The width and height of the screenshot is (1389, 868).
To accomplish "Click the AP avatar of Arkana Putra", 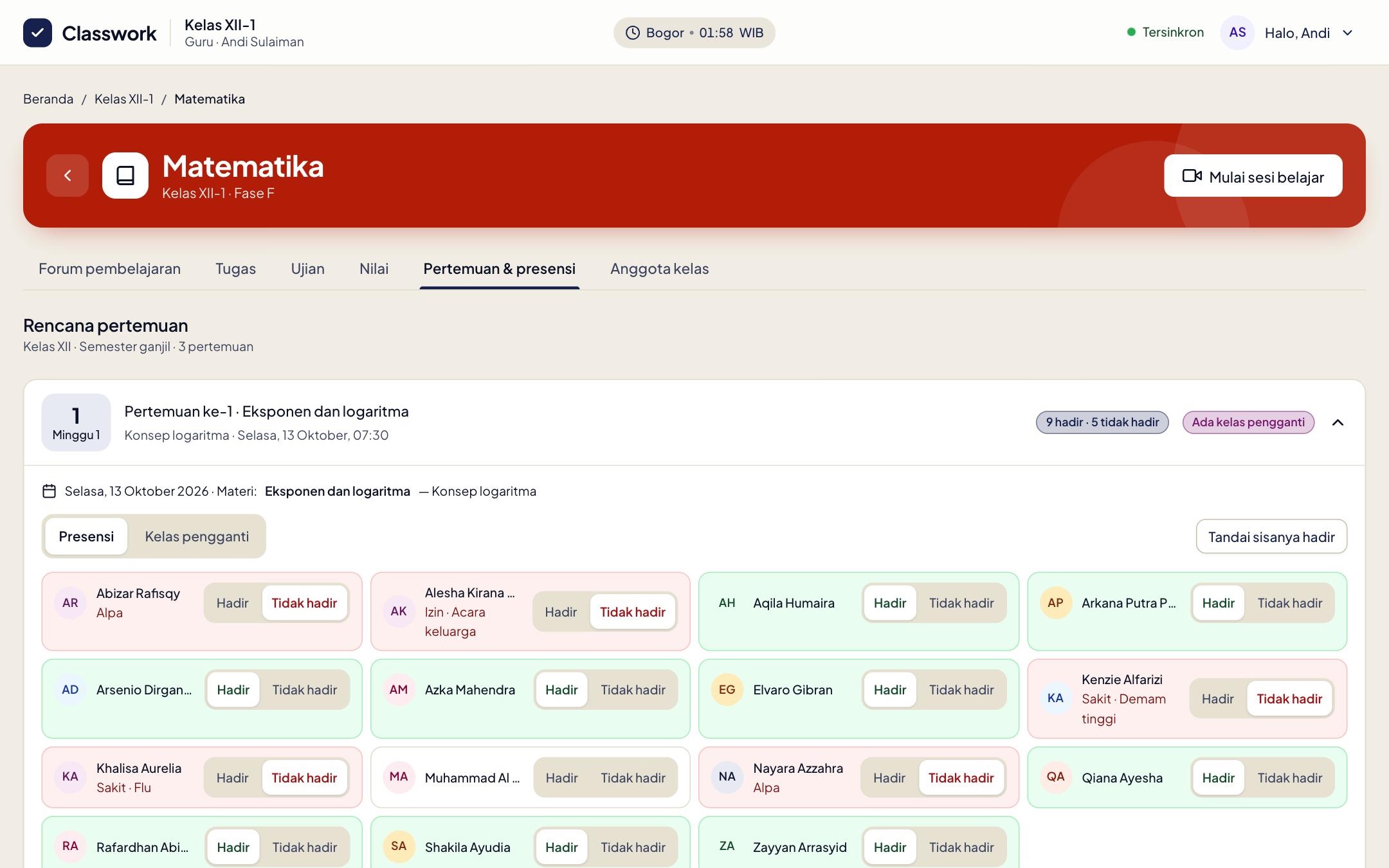I will pyautogui.click(x=1055, y=603).
